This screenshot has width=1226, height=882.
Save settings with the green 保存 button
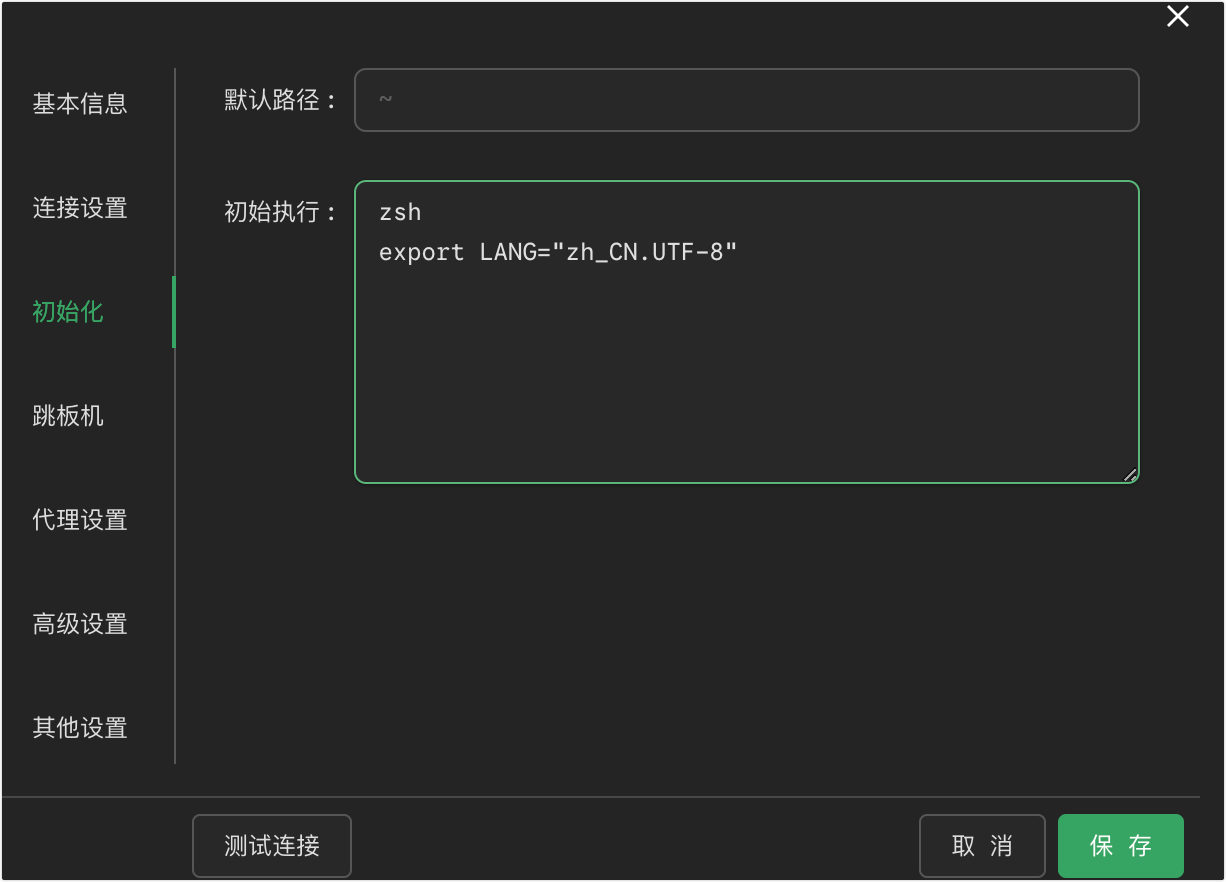tap(1120, 846)
